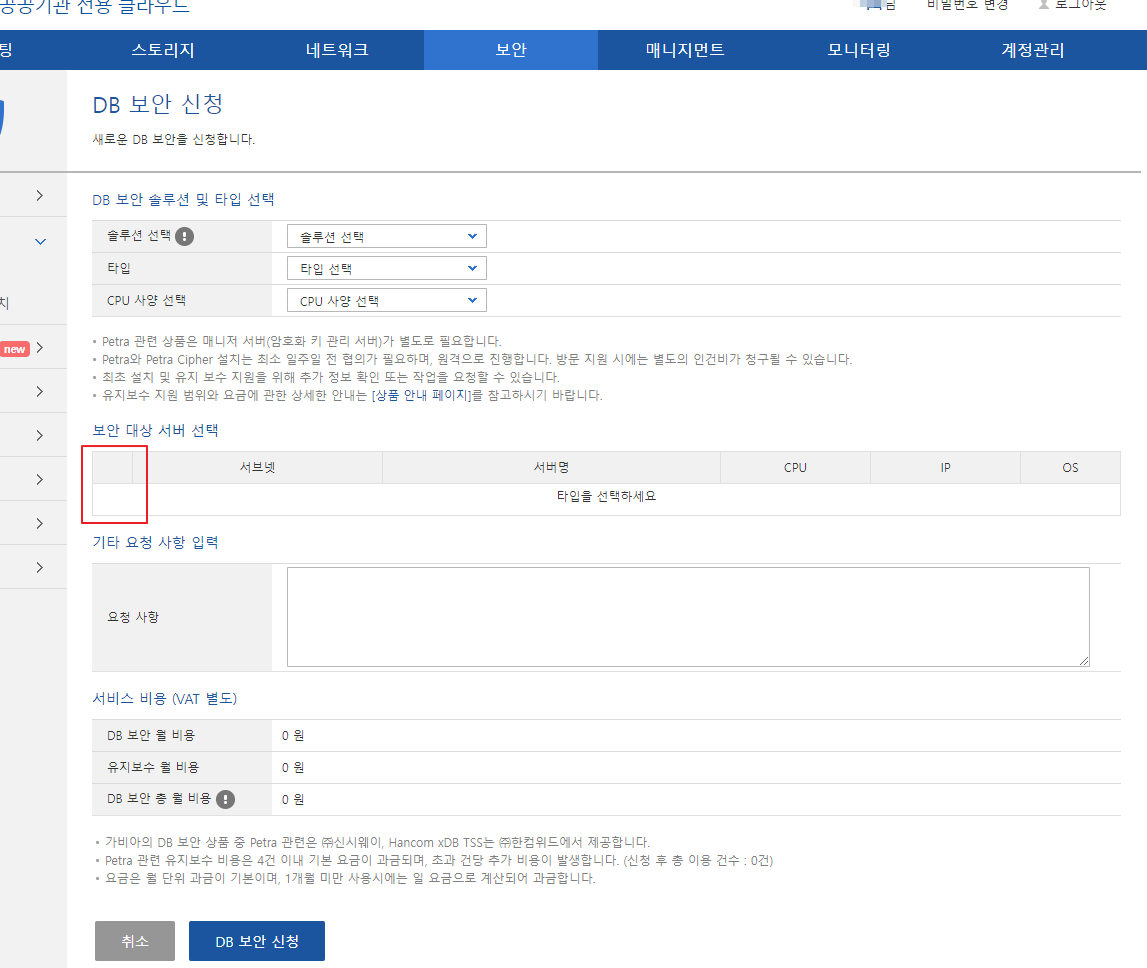This screenshot has width=1147, height=968.
Task: Open the 타입 선택 dropdown
Action: point(387,269)
